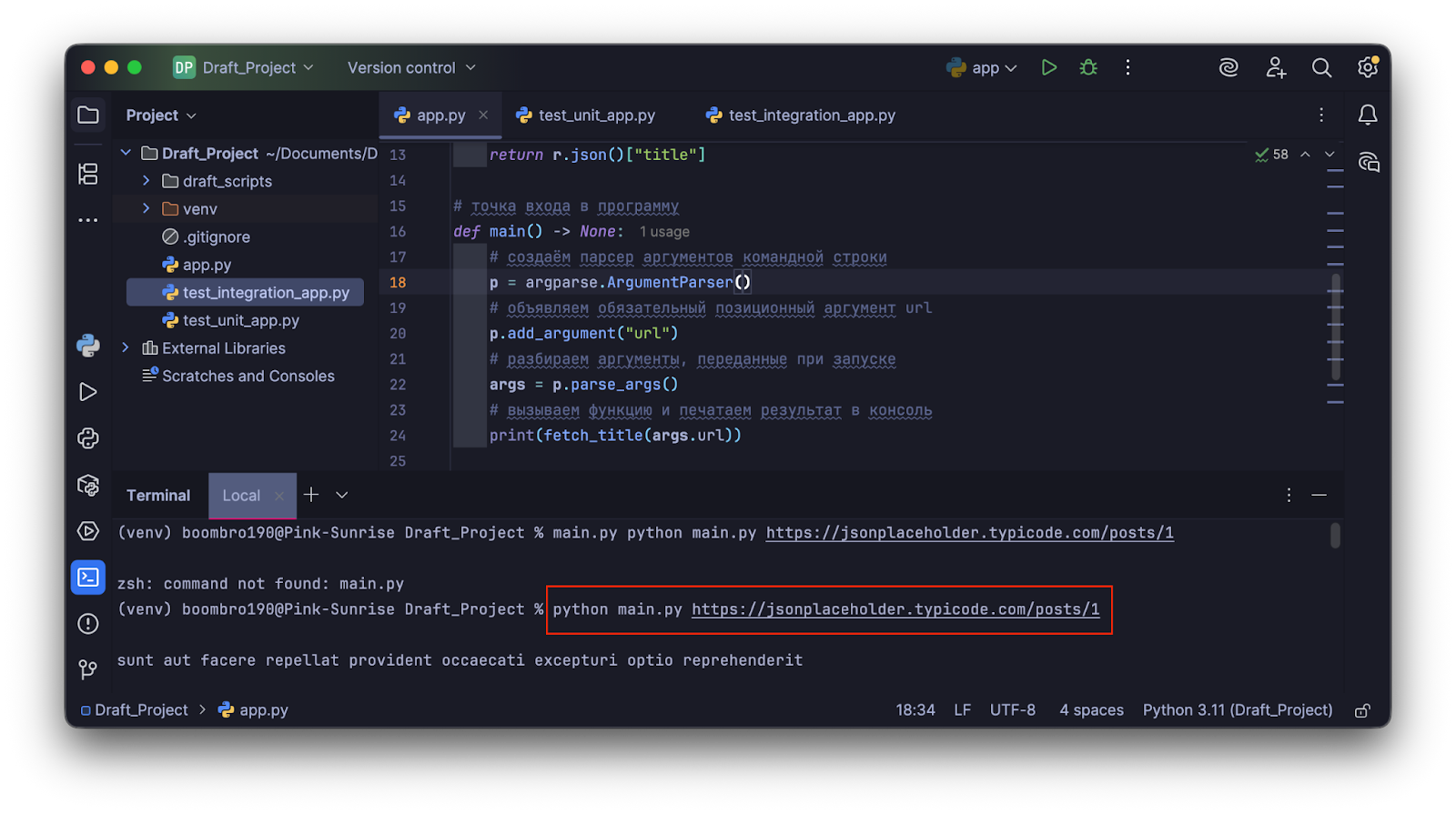Viewport: 1456px width, 814px height.
Task: Open the Python Console tool window
Action: point(88,346)
